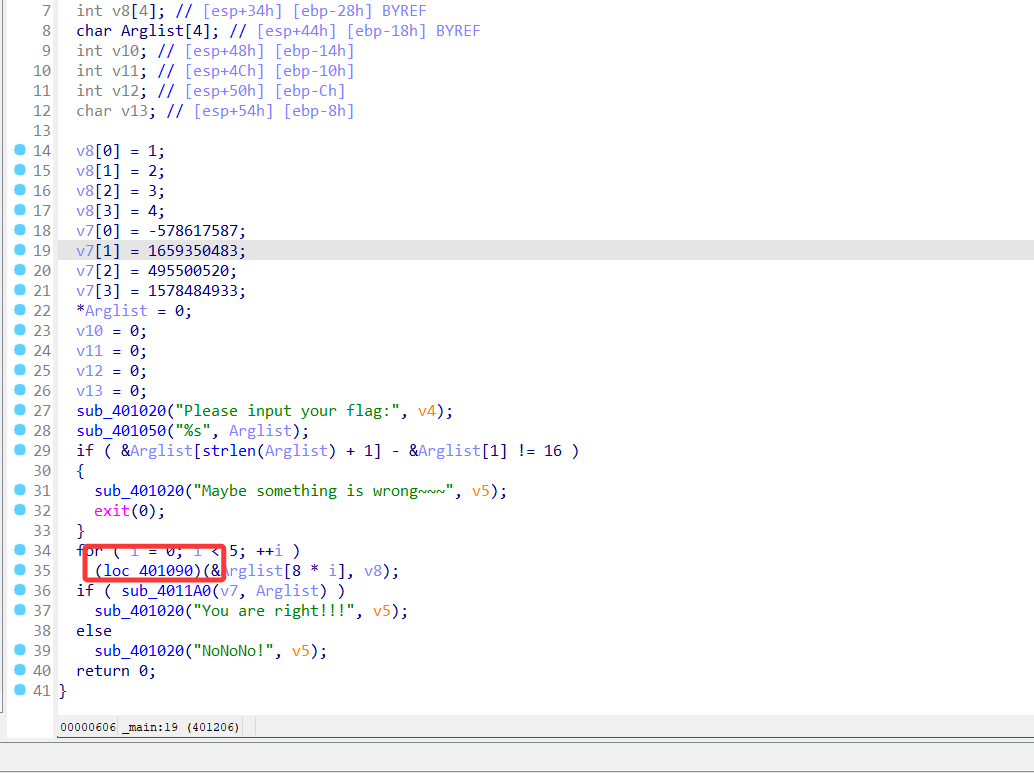The height and width of the screenshot is (773, 1034).
Task: Open function sub_4011A0 on line 36
Action: 166,591
